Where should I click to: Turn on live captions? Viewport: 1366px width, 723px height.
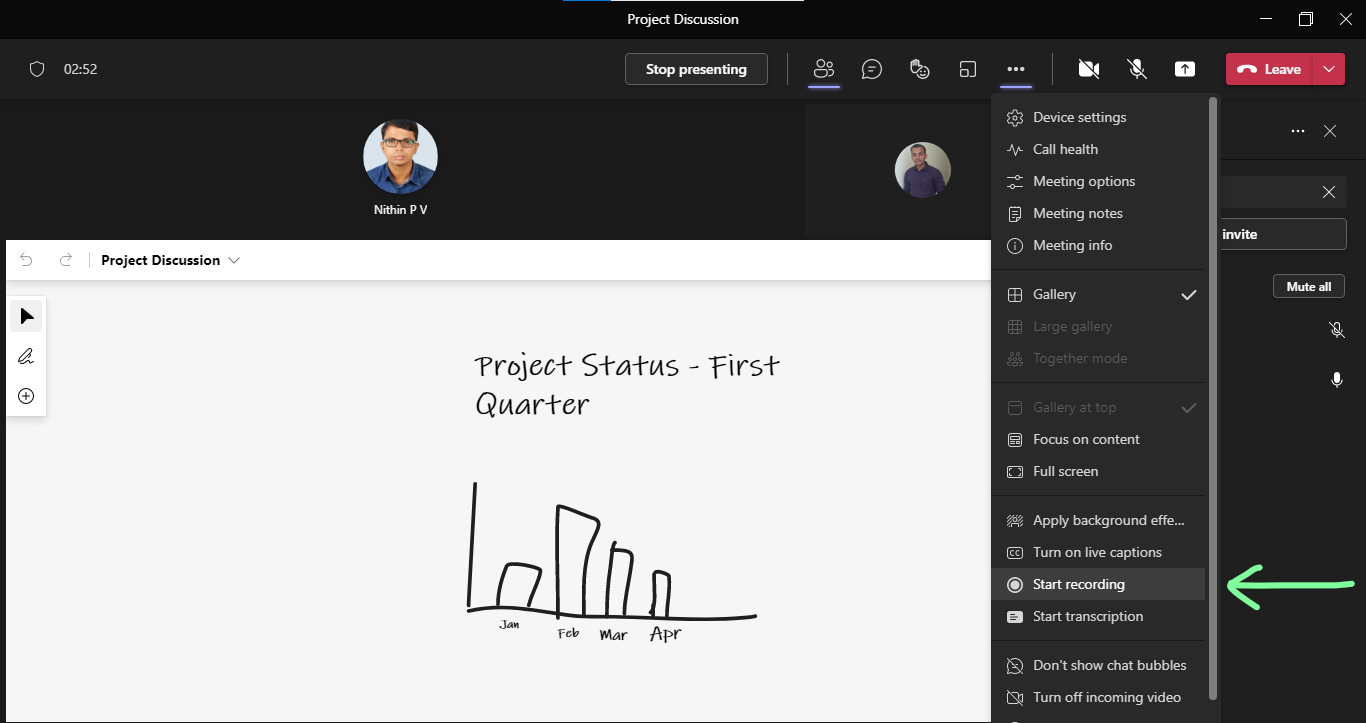click(1097, 552)
